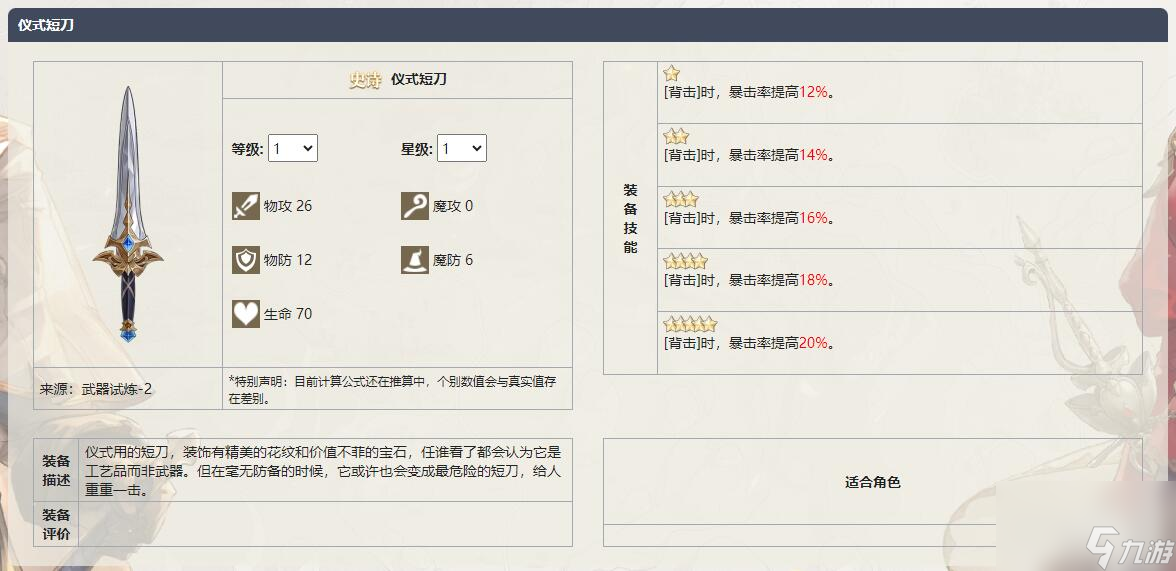Select the 物防 12 stat text

[x=288, y=260]
